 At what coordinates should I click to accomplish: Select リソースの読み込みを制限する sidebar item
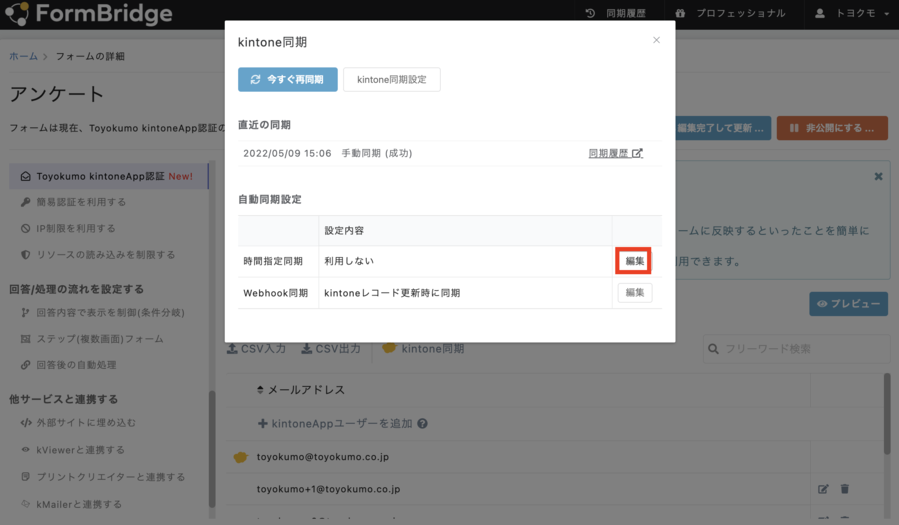(97, 255)
